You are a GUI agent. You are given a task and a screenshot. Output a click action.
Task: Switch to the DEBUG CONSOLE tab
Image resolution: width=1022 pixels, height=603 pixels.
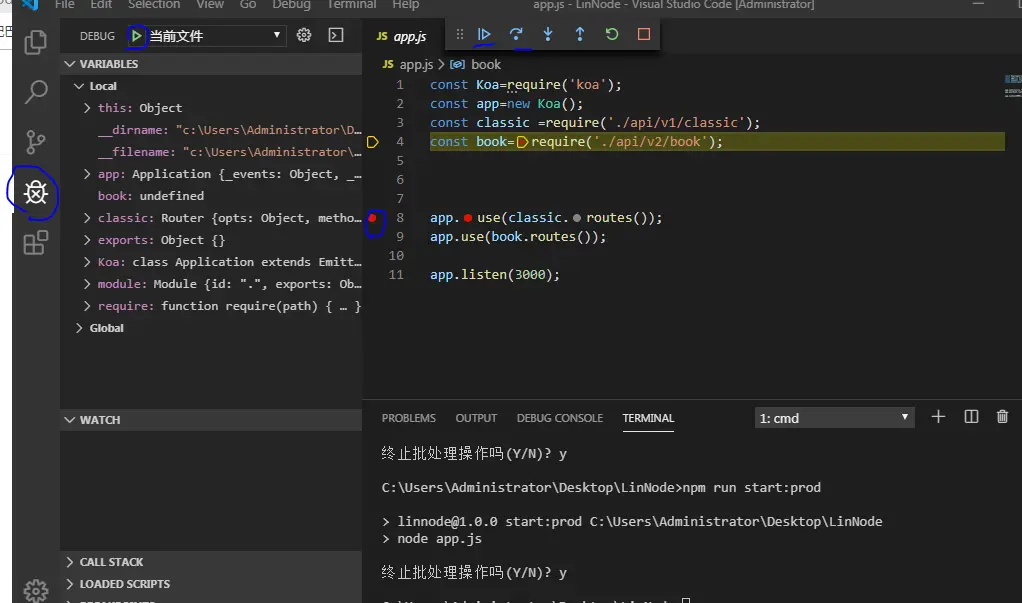click(559, 418)
